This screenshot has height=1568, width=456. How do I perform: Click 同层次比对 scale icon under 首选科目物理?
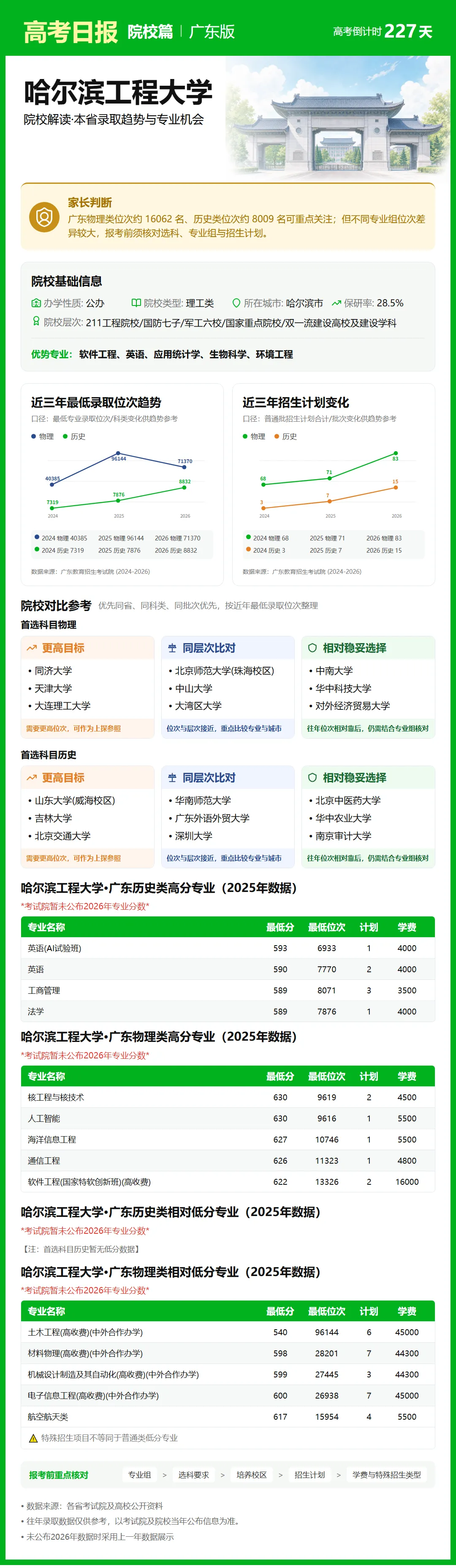[x=172, y=648]
